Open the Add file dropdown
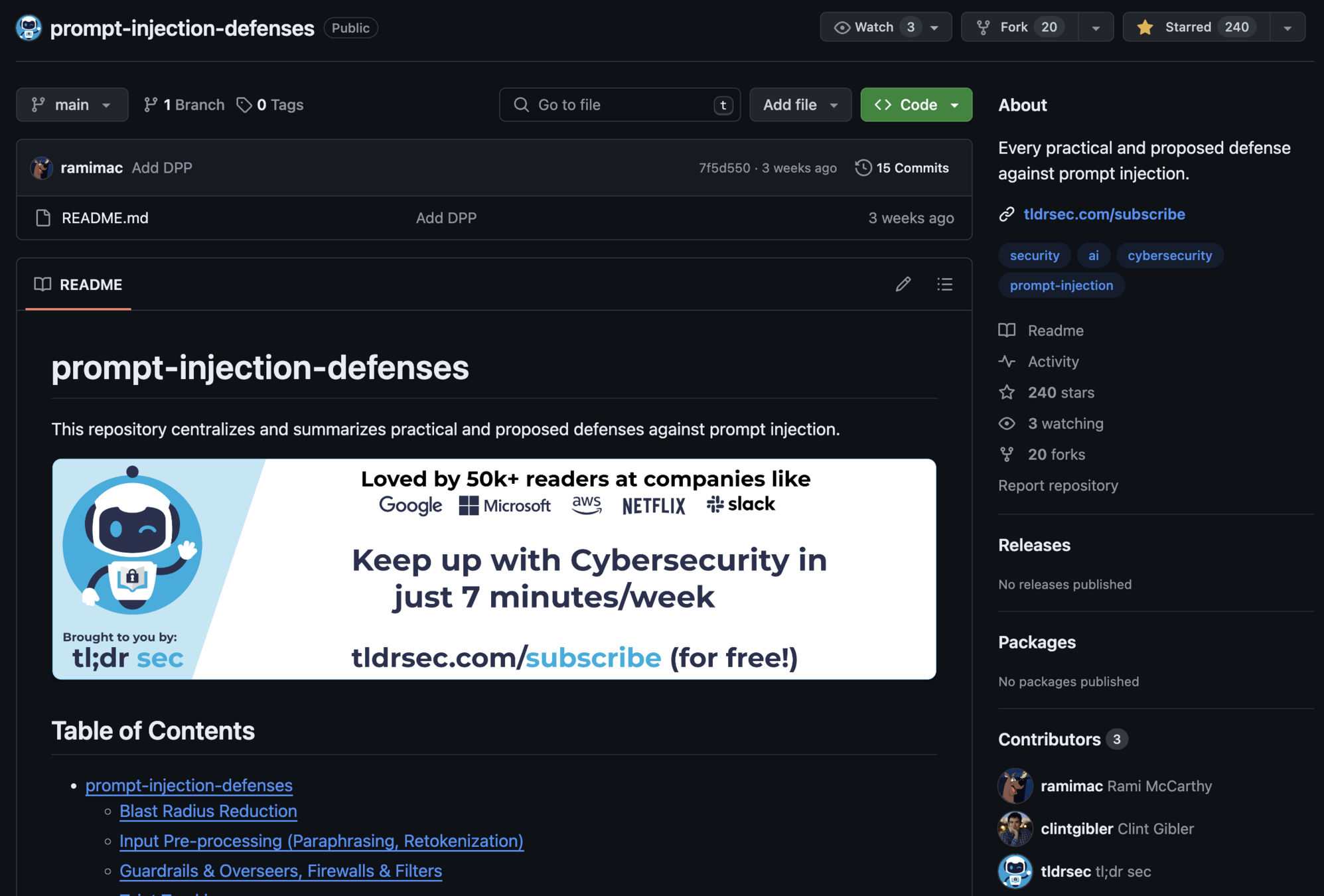The width and height of the screenshot is (1324, 896). coord(800,105)
